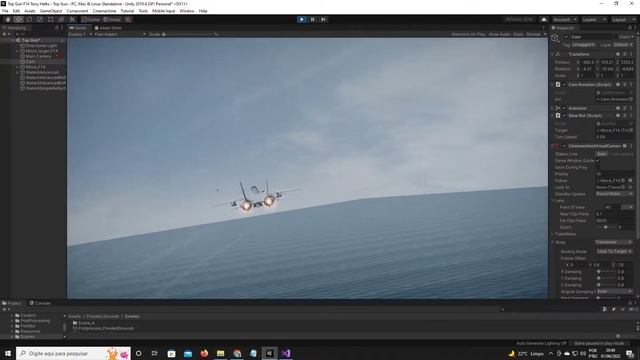The image size is (640, 360).
Task: Advance one frame with the Step button
Action: click(x=323, y=20)
